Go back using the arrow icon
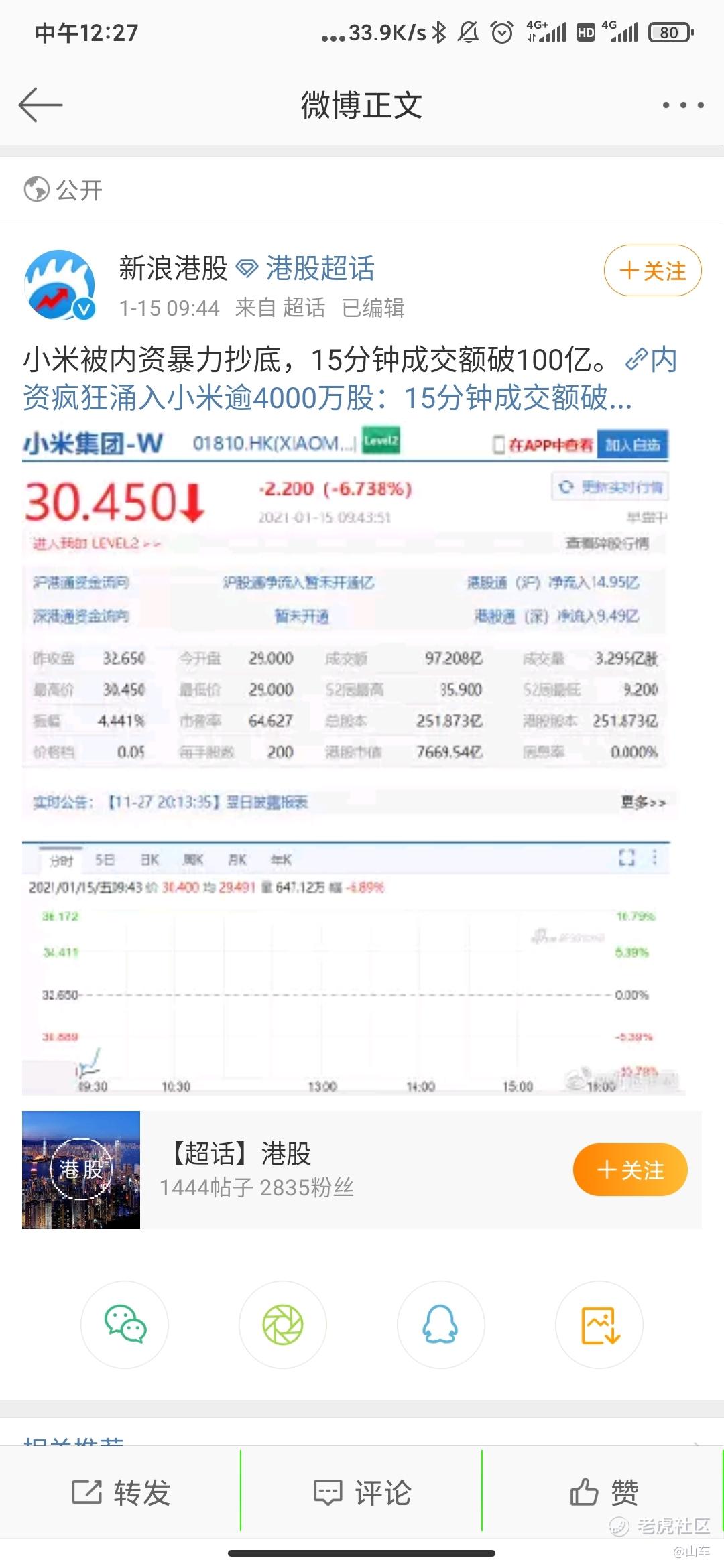Viewport: 724px width, 1568px height. pyautogui.click(x=40, y=105)
